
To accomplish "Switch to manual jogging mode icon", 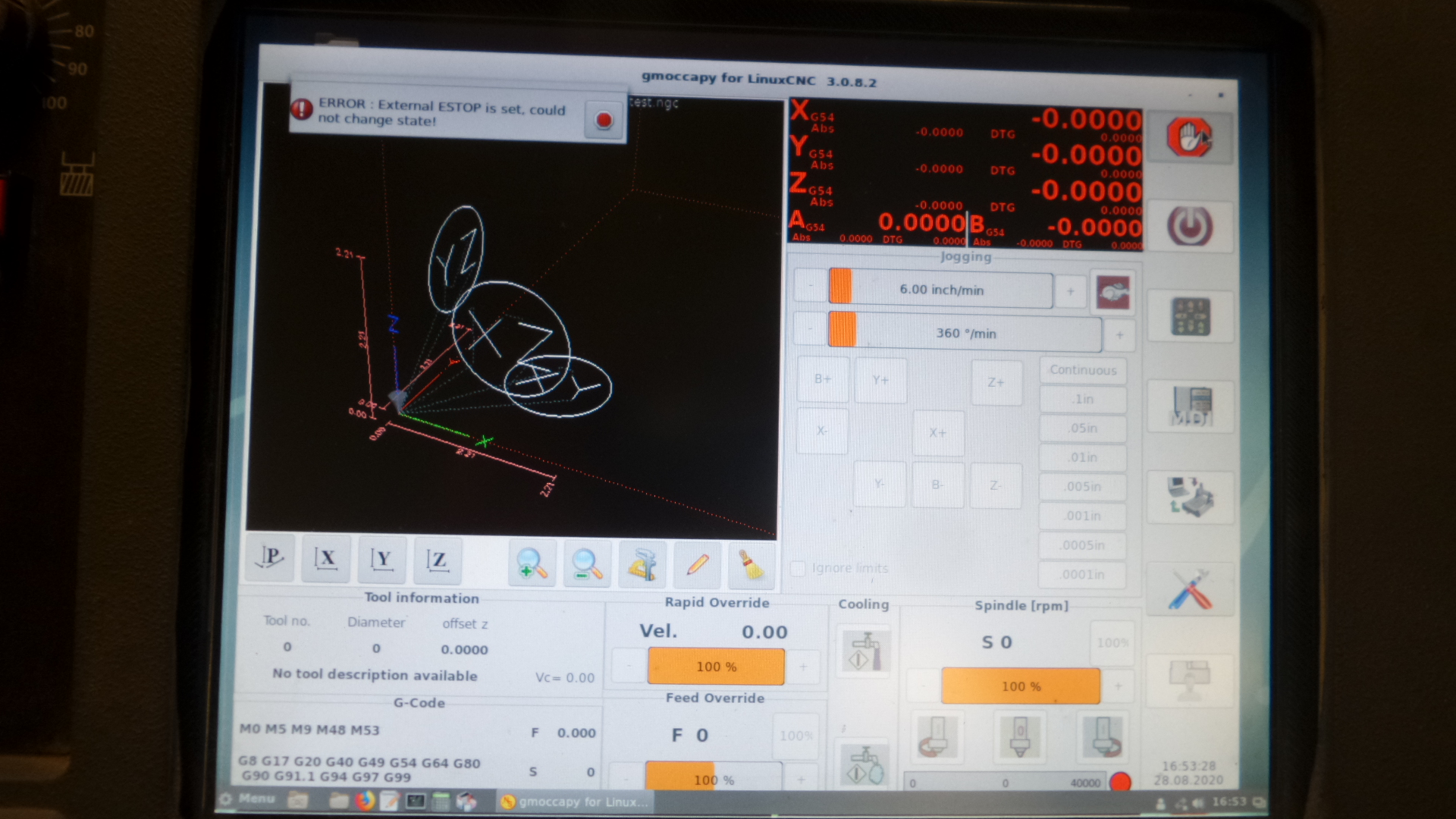I will tap(1190, 316).
